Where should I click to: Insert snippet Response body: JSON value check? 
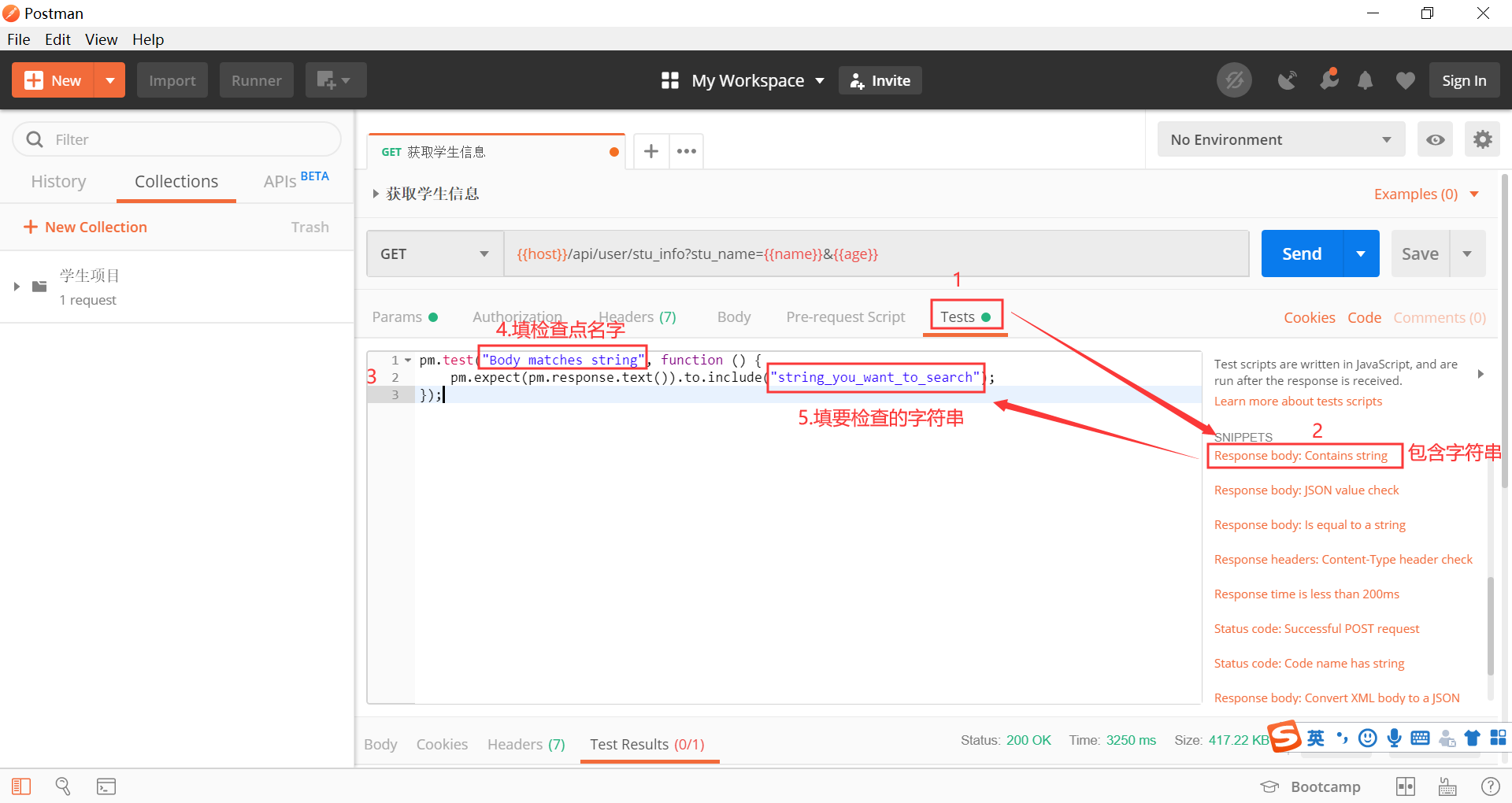(x=1306, y=490)
